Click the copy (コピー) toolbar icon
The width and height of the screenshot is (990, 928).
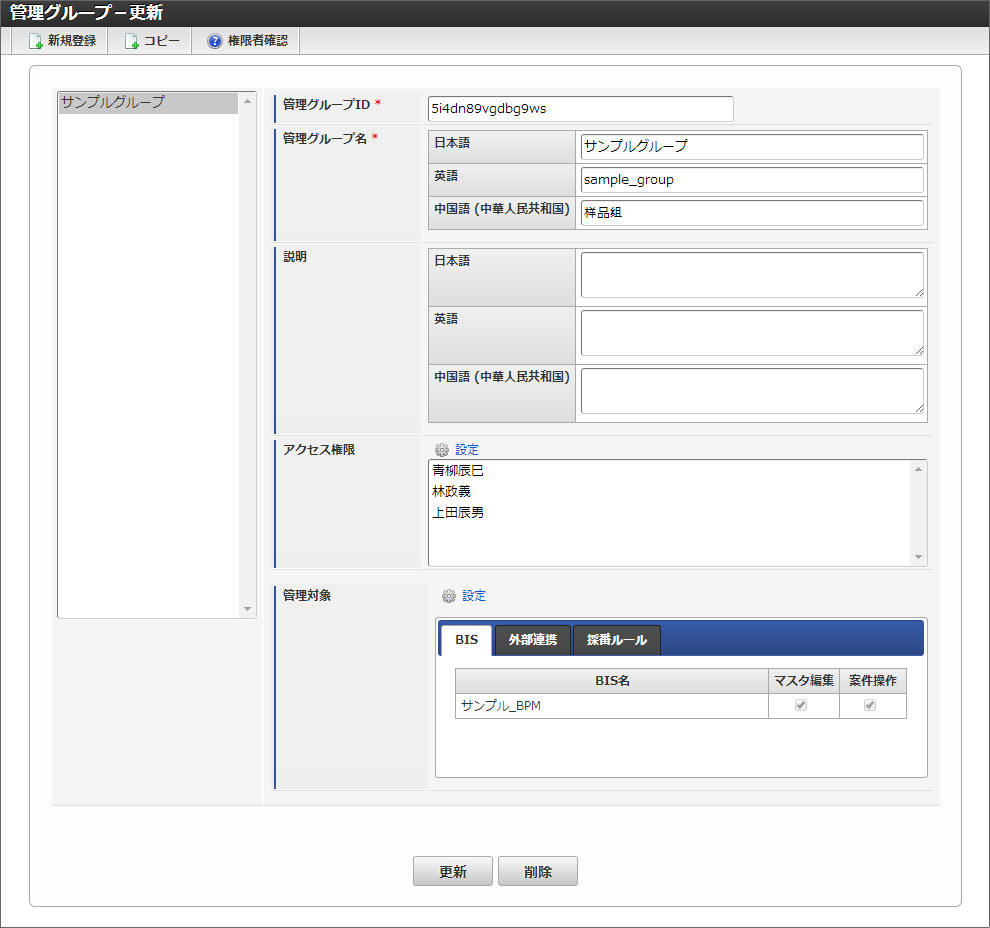pos(132,41)
